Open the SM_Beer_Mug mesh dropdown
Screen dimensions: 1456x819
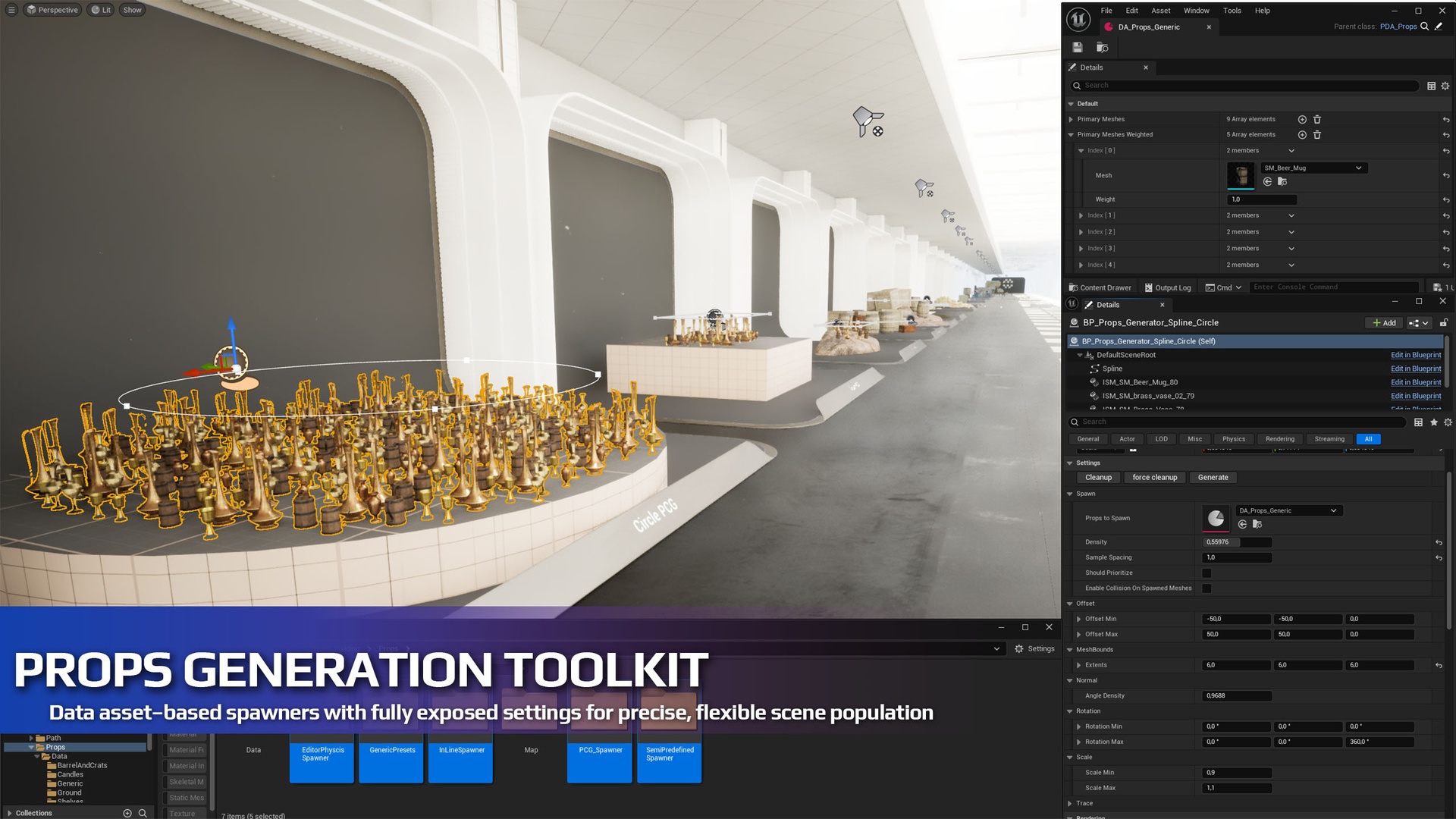(x=1313, y=168)
